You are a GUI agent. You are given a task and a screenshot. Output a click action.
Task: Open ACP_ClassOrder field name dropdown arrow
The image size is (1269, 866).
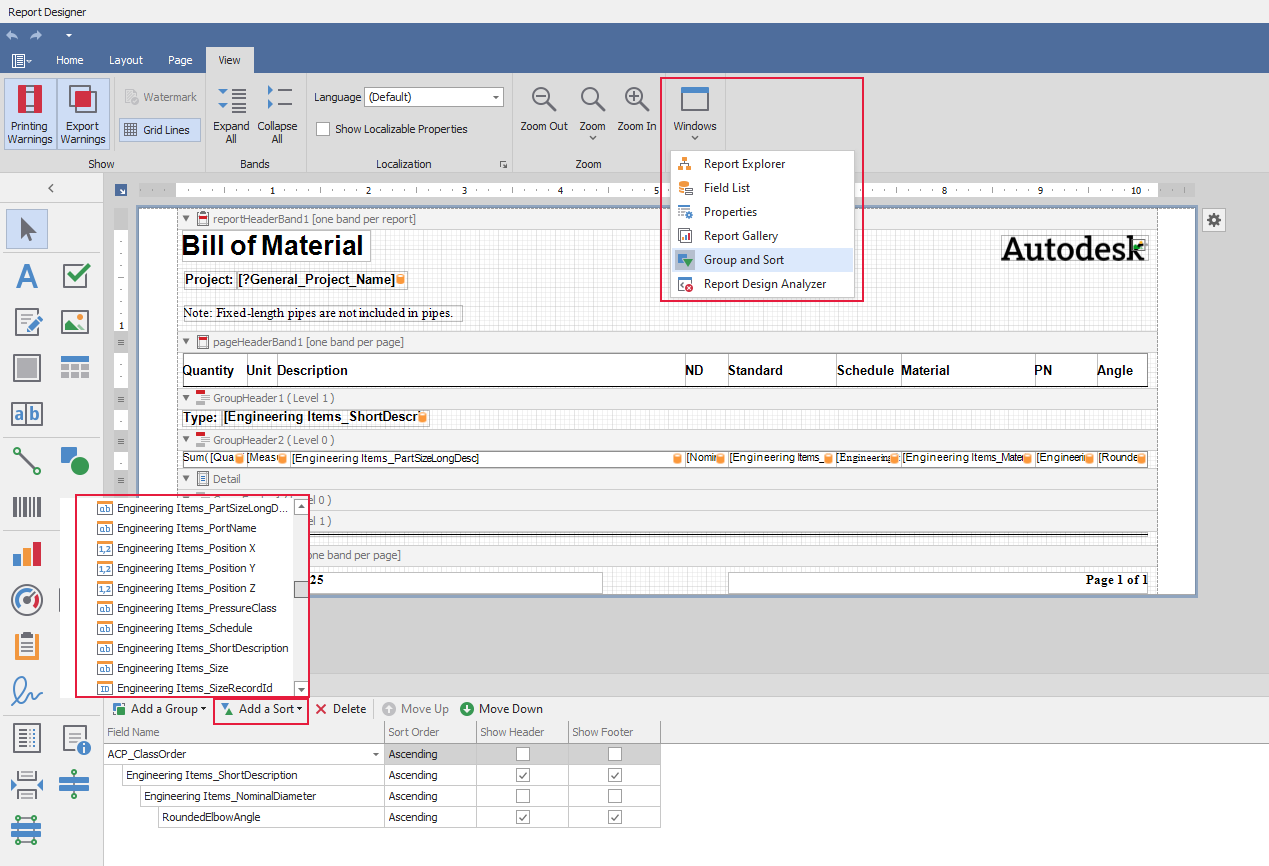376,755
